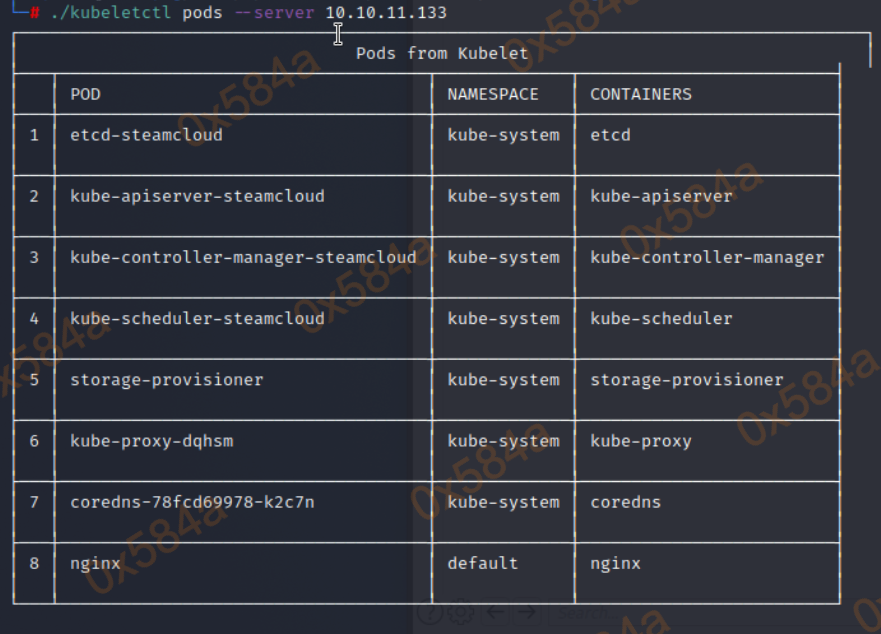Click the CONTAINERS column header
This screenshot has height=634, width=881.
(641, 94)
